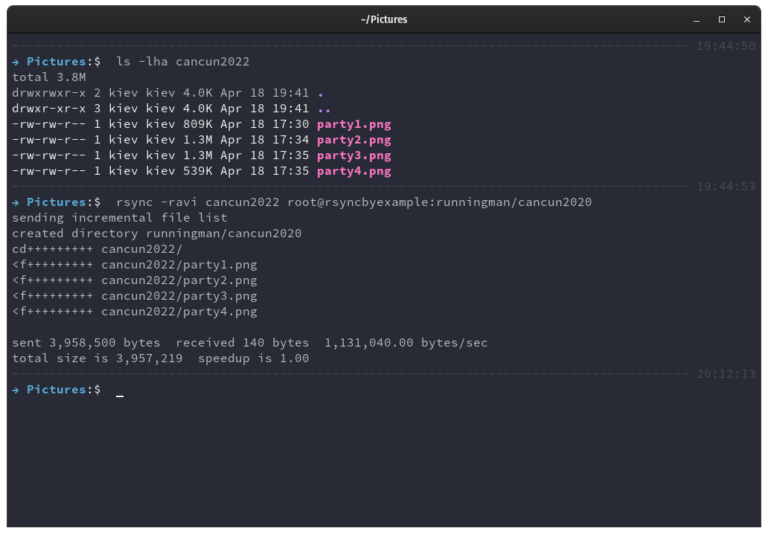Close the terminal window
This screenshot has width=768, height=534.
point(746,20)
